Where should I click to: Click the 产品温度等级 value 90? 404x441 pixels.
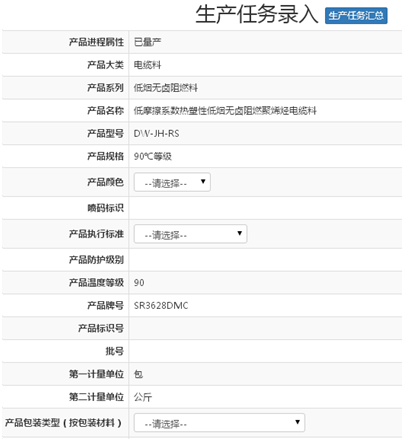click(x=139, y=283)
